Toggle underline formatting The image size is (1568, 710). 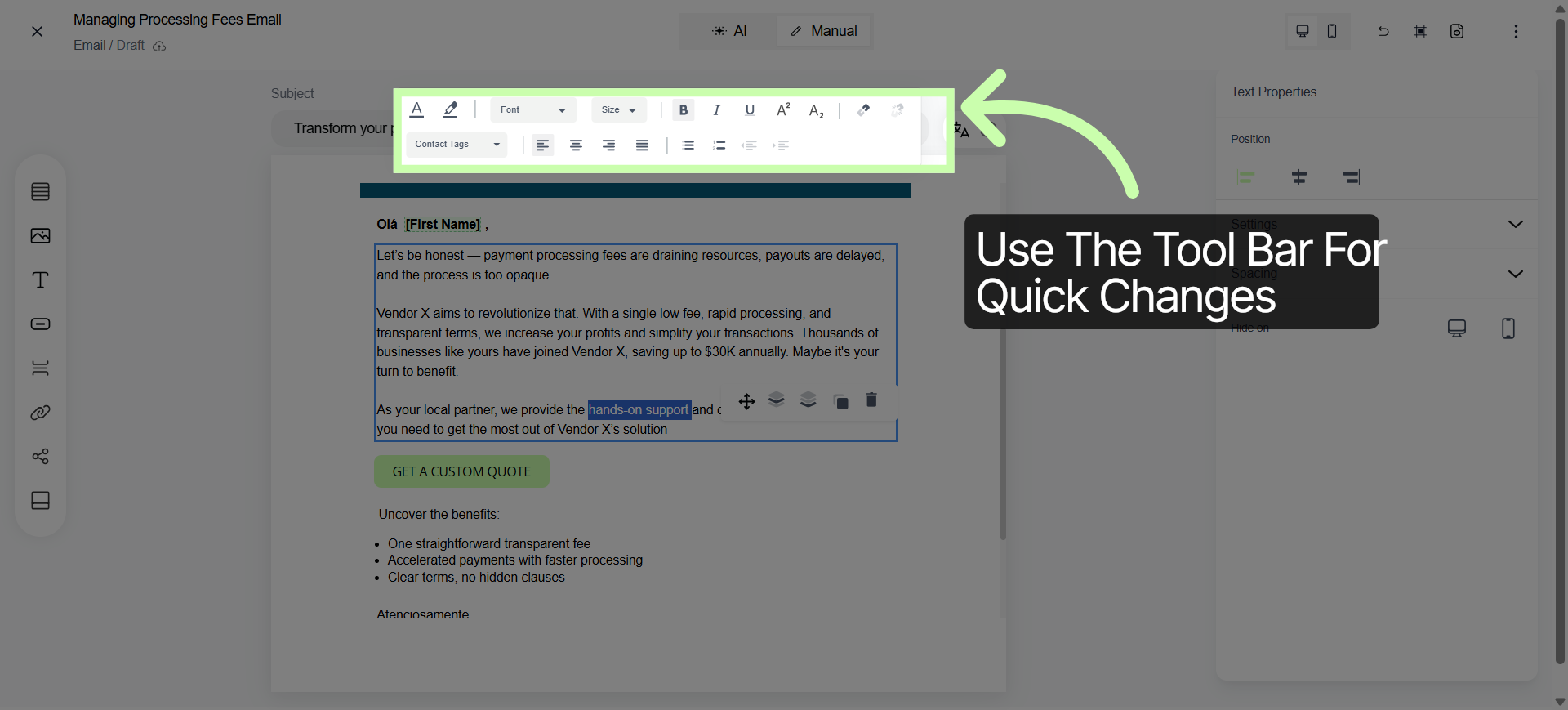pos(750,109)
